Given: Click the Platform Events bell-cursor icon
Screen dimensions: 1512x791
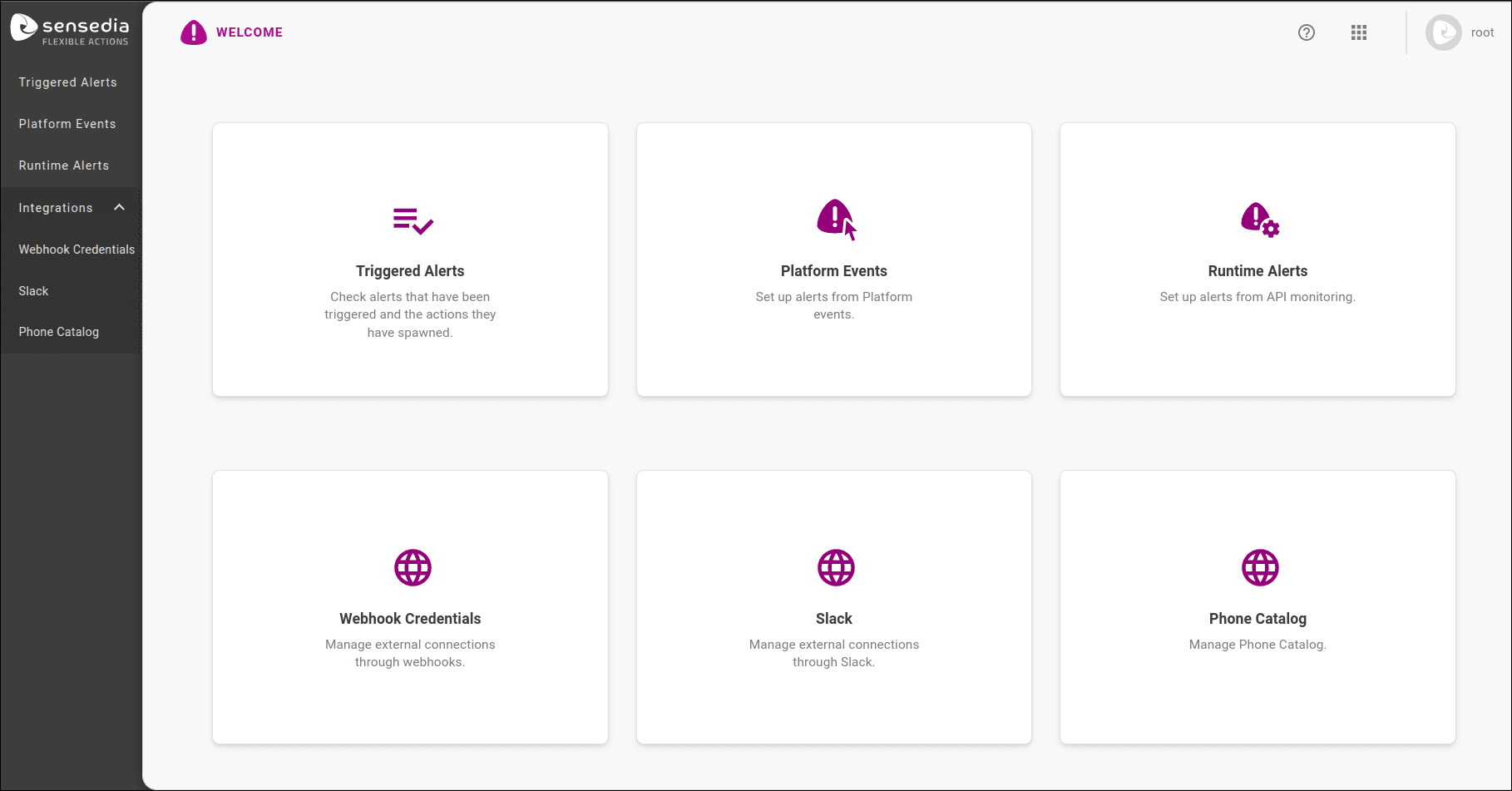Looking at the screenshot, I should (836, 220).
